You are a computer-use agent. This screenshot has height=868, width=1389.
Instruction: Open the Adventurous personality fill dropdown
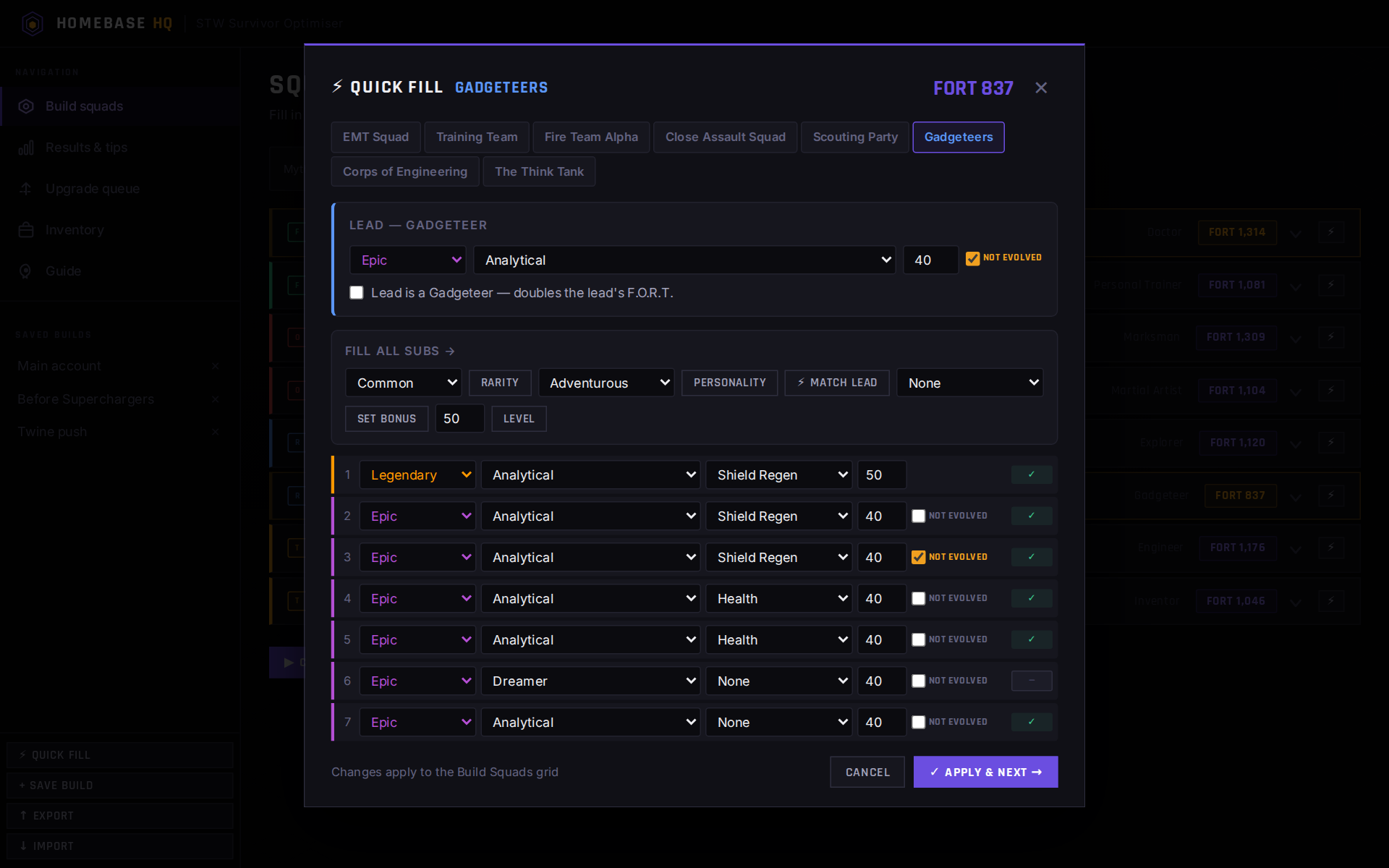click(606, 383)
